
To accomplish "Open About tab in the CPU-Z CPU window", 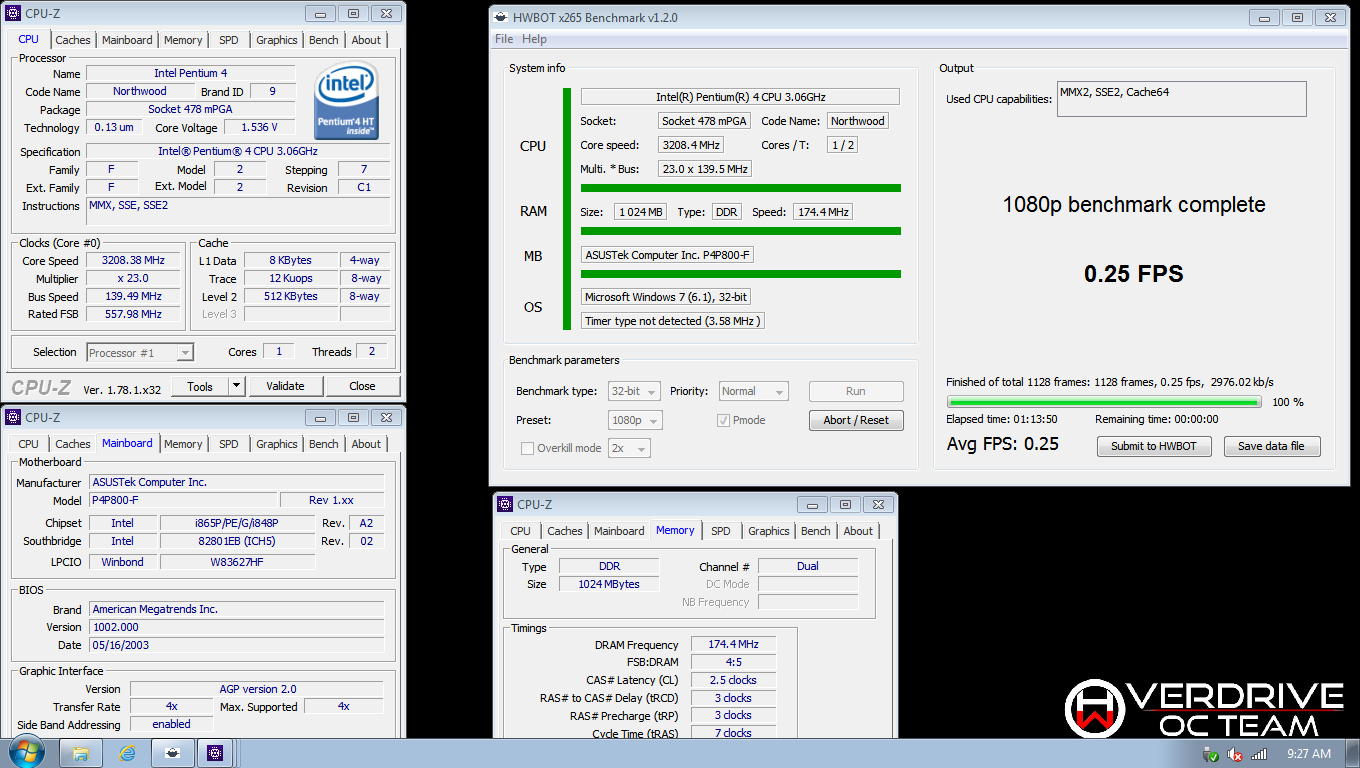I will click(366, 40).
